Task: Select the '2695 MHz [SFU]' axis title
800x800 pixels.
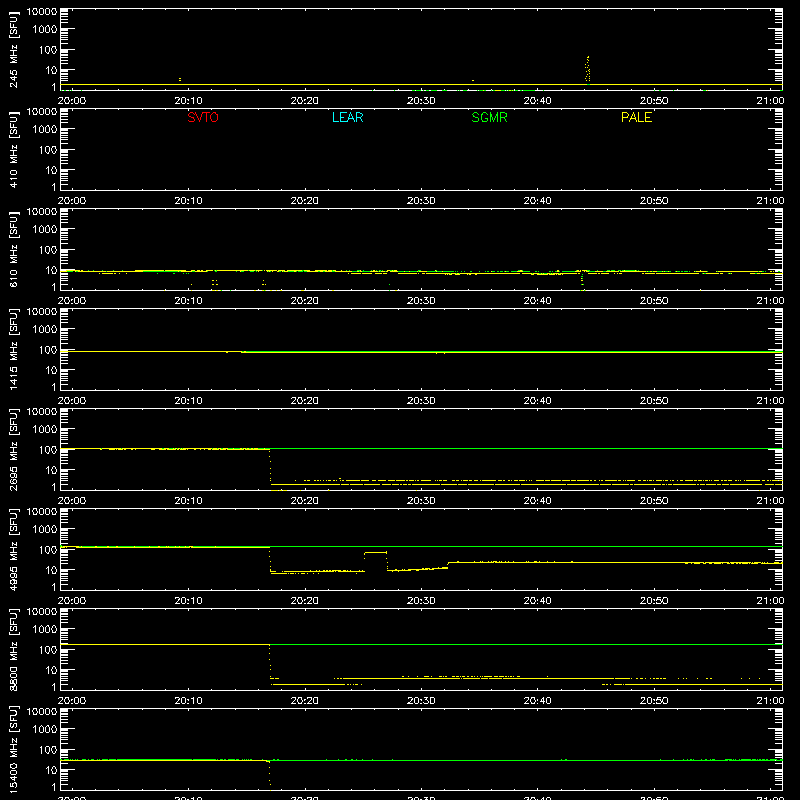Action: (14, 449)
